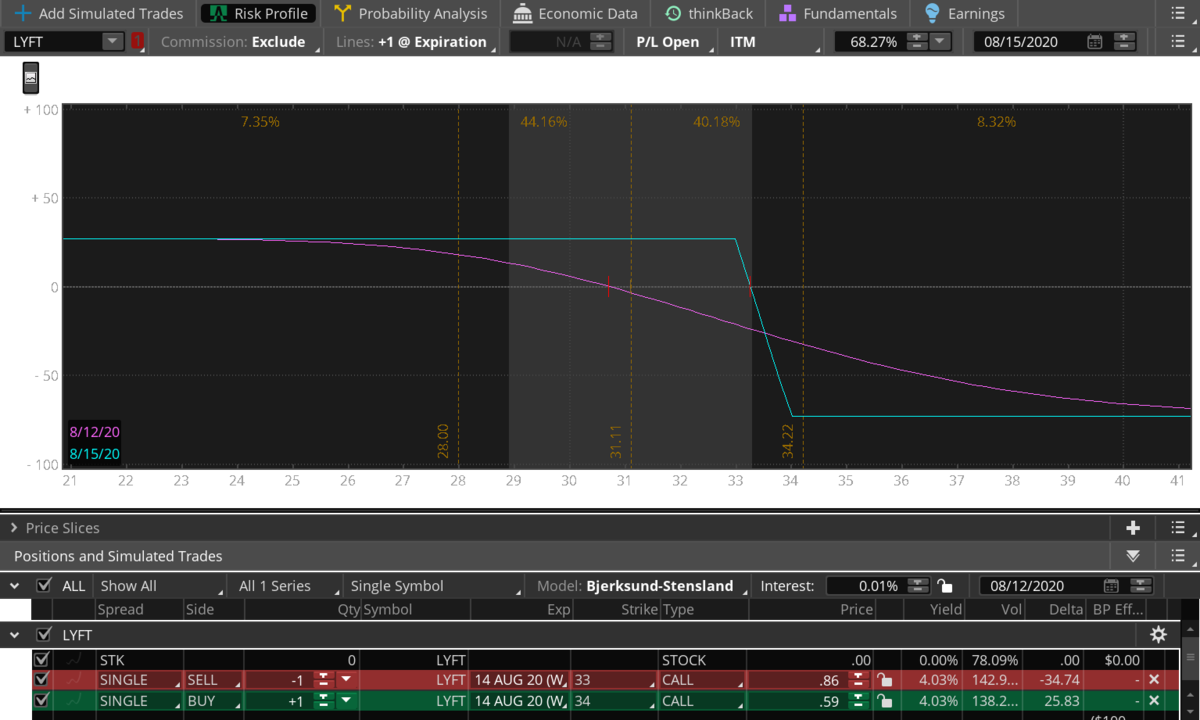Adjust the SELL row -1 quantity stepper

(x=323, y=680)
